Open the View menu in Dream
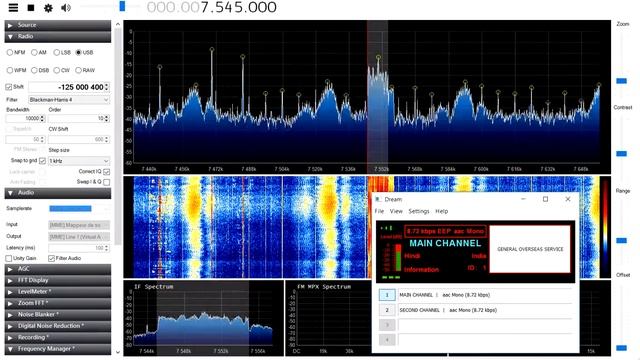This screenshot has width=640, height=360. (396, 211)
